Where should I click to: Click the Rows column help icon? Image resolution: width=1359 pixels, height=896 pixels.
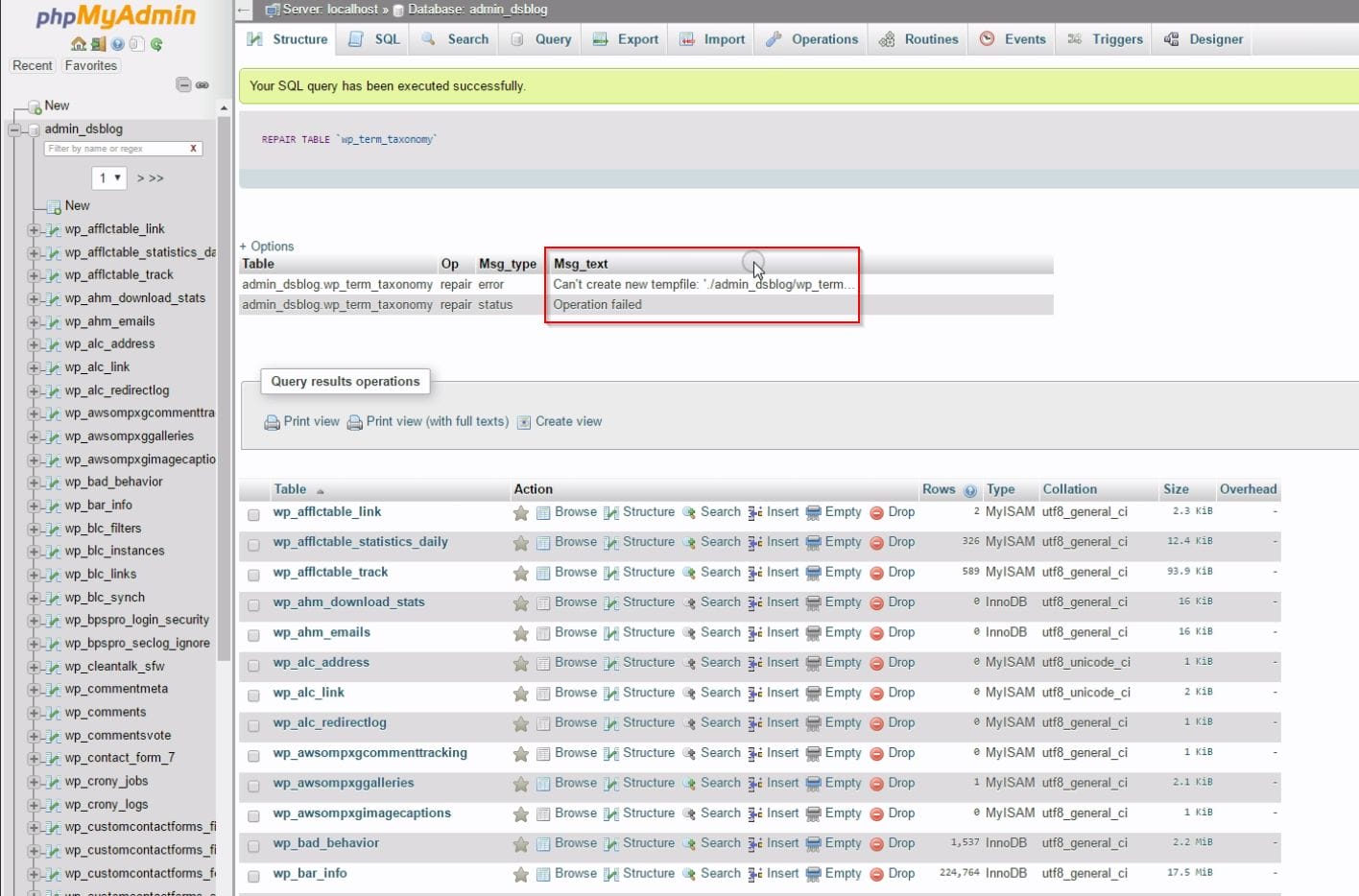click(970, 490)
